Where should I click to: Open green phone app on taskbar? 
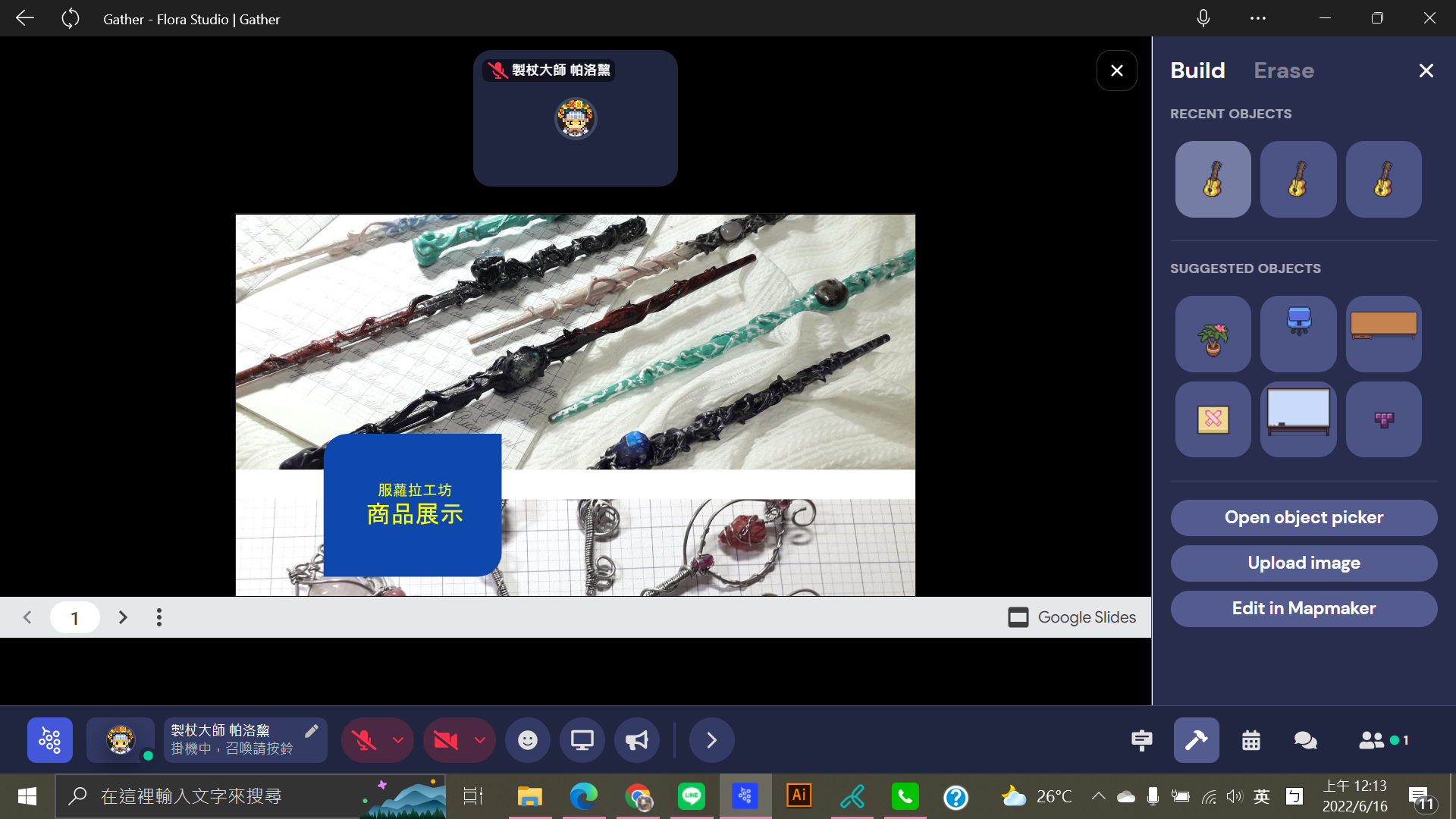pyautogui.click(x=905, y=796)
